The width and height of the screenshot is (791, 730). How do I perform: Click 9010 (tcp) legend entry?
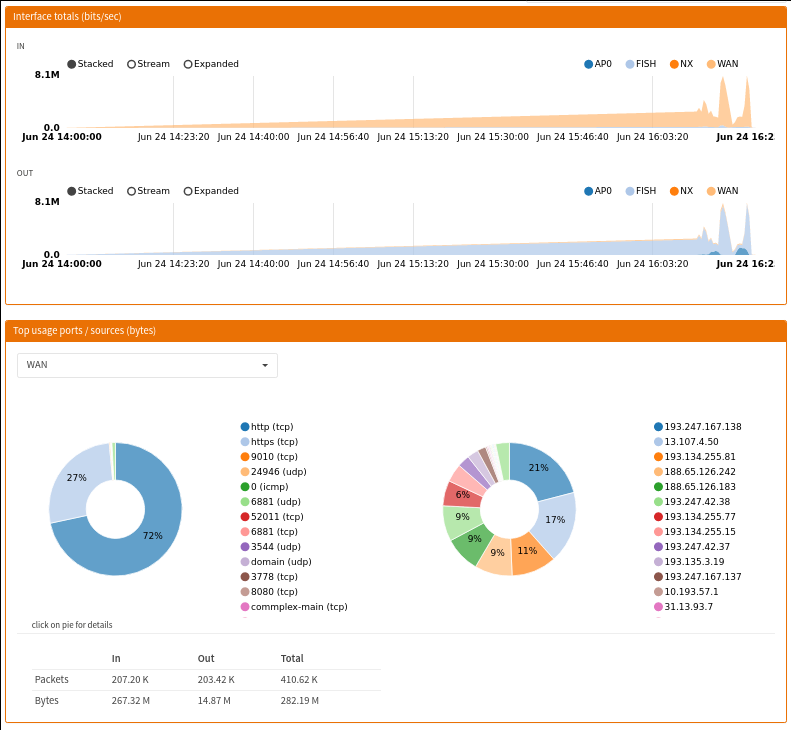(269, 457)
